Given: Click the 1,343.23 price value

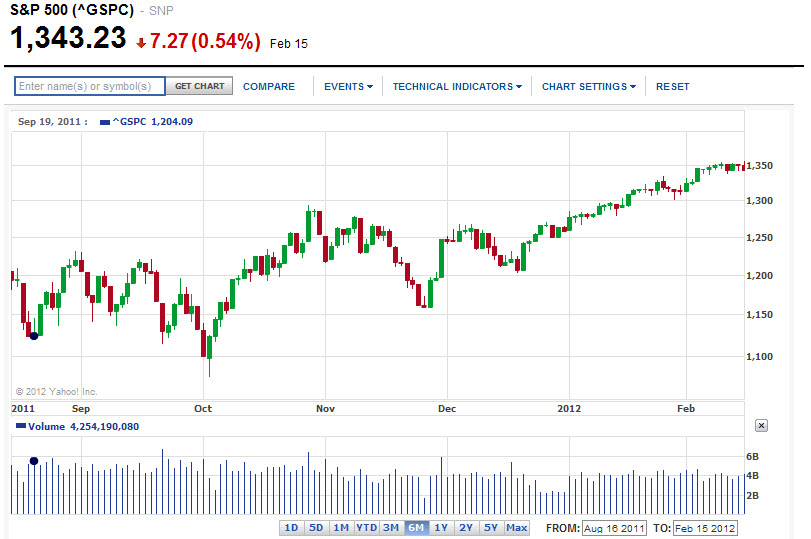Looking at the screenshot, I should 68,38.
